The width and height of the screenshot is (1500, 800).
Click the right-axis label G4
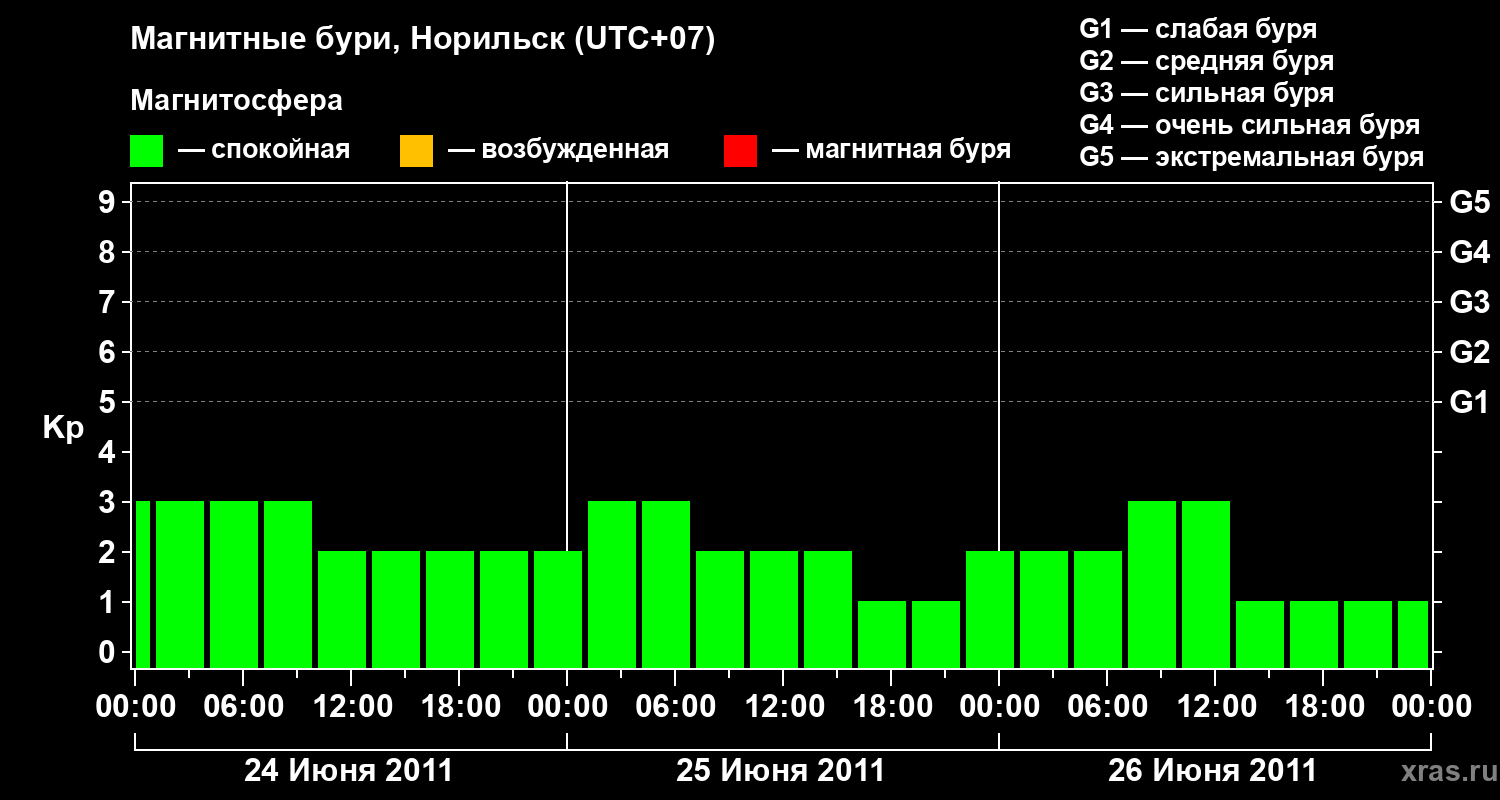[1469, 252]
